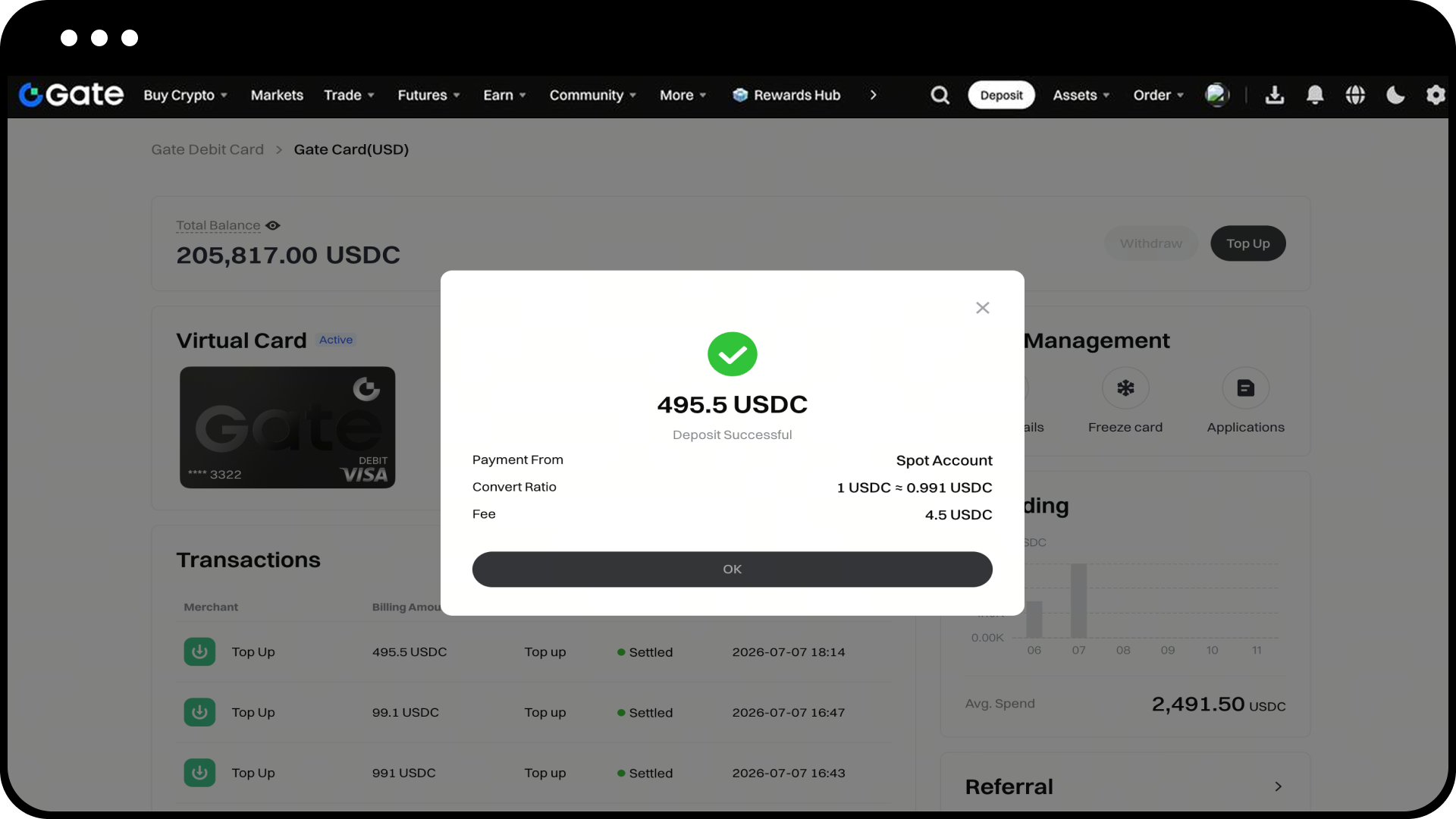Click the Applications label

pyautogui.click(x=1245, y=427)
